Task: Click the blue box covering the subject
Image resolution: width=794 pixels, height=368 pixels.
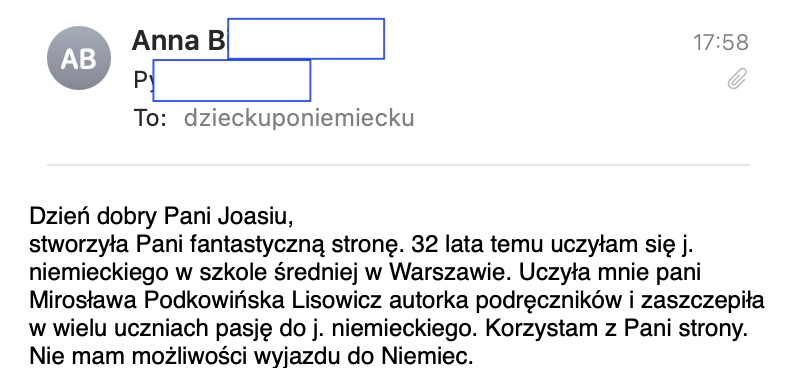Action: (231, 80)
